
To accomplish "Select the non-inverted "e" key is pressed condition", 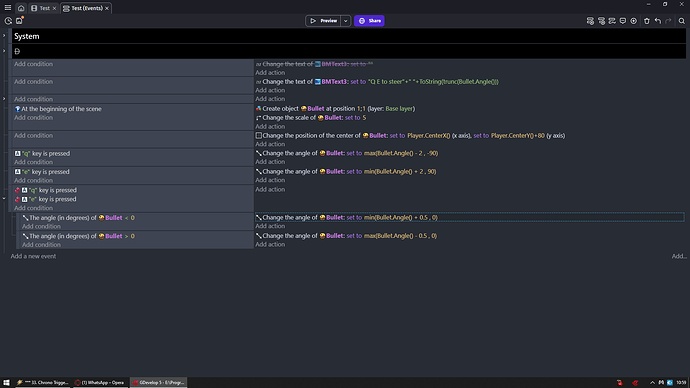I will (42, 172).
